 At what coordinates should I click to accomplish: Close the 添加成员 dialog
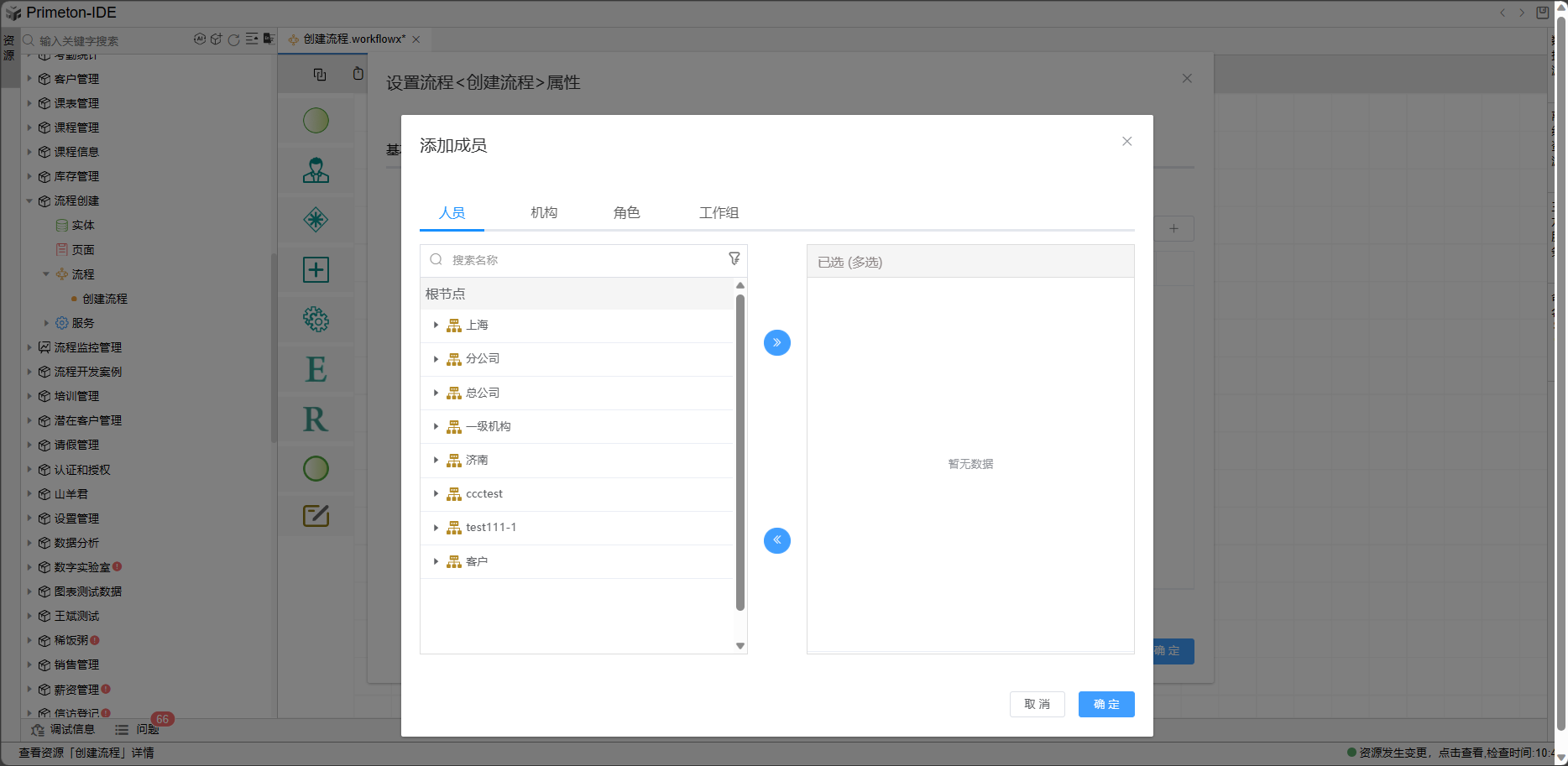(x=1127, y=142)
